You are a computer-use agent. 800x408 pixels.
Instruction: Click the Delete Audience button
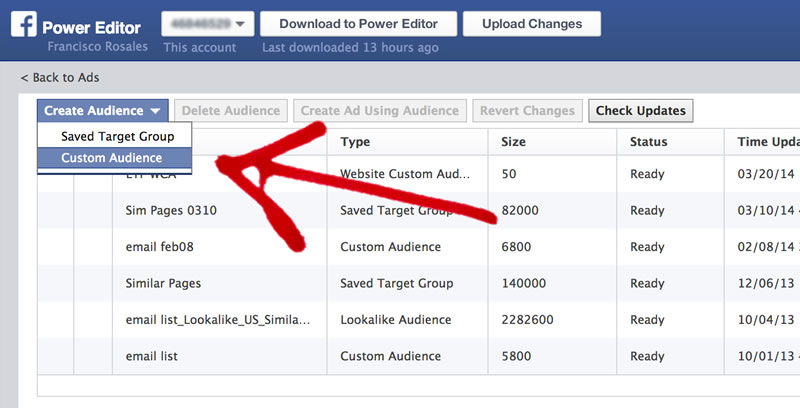pyautogui.click(x=231, y=111)
